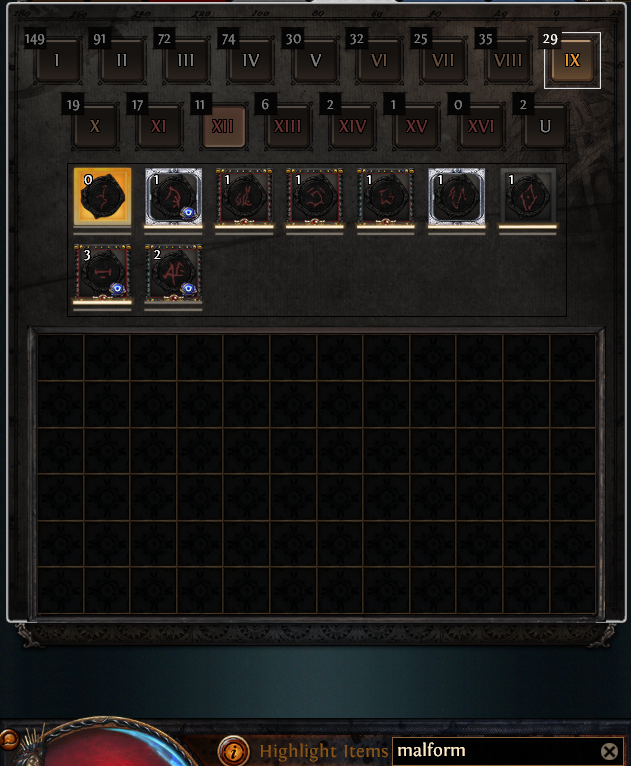This screenshot has width=631, height=766.
Task: Select the U unique maps tab
Action: [x=546, y=126]
